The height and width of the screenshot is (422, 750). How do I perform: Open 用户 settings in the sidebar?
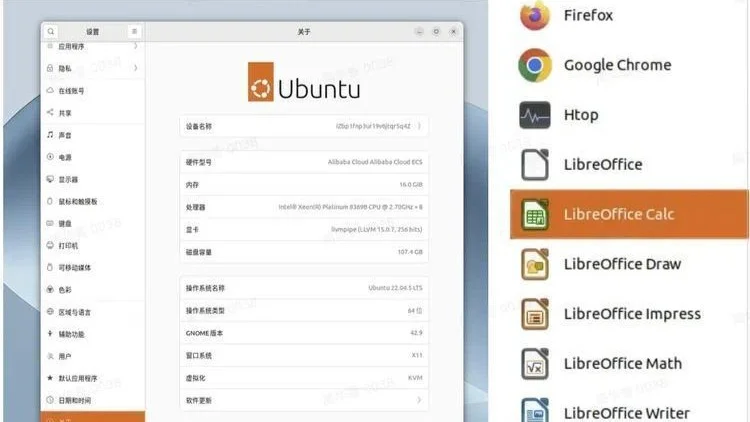(93, 356)
